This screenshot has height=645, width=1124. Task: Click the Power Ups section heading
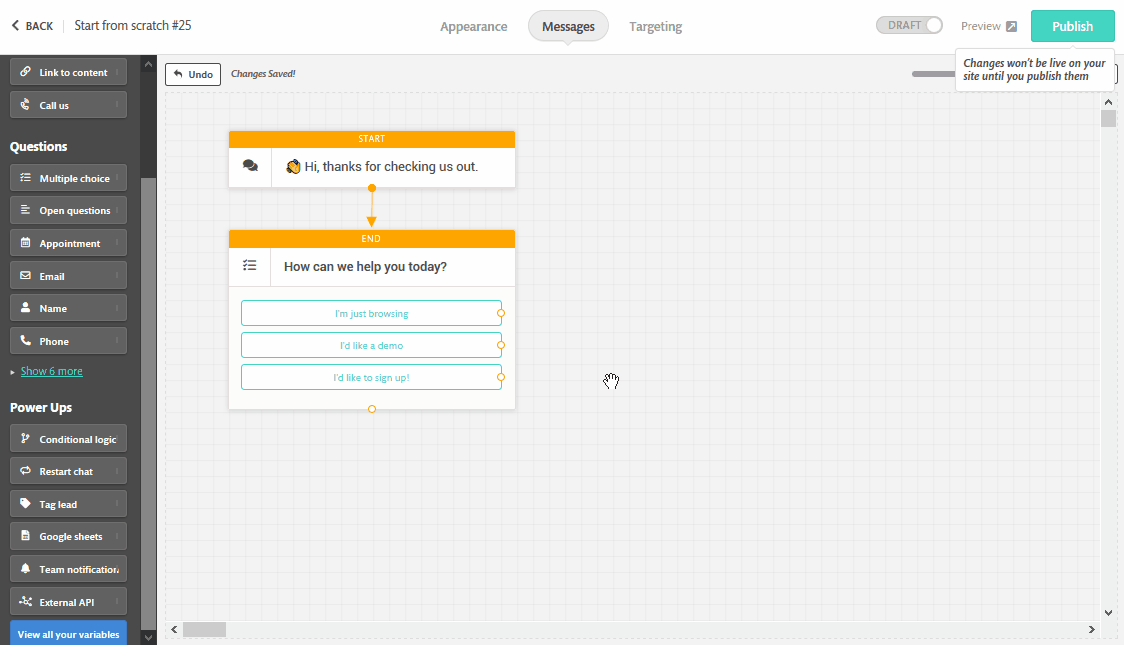[41, 407]
